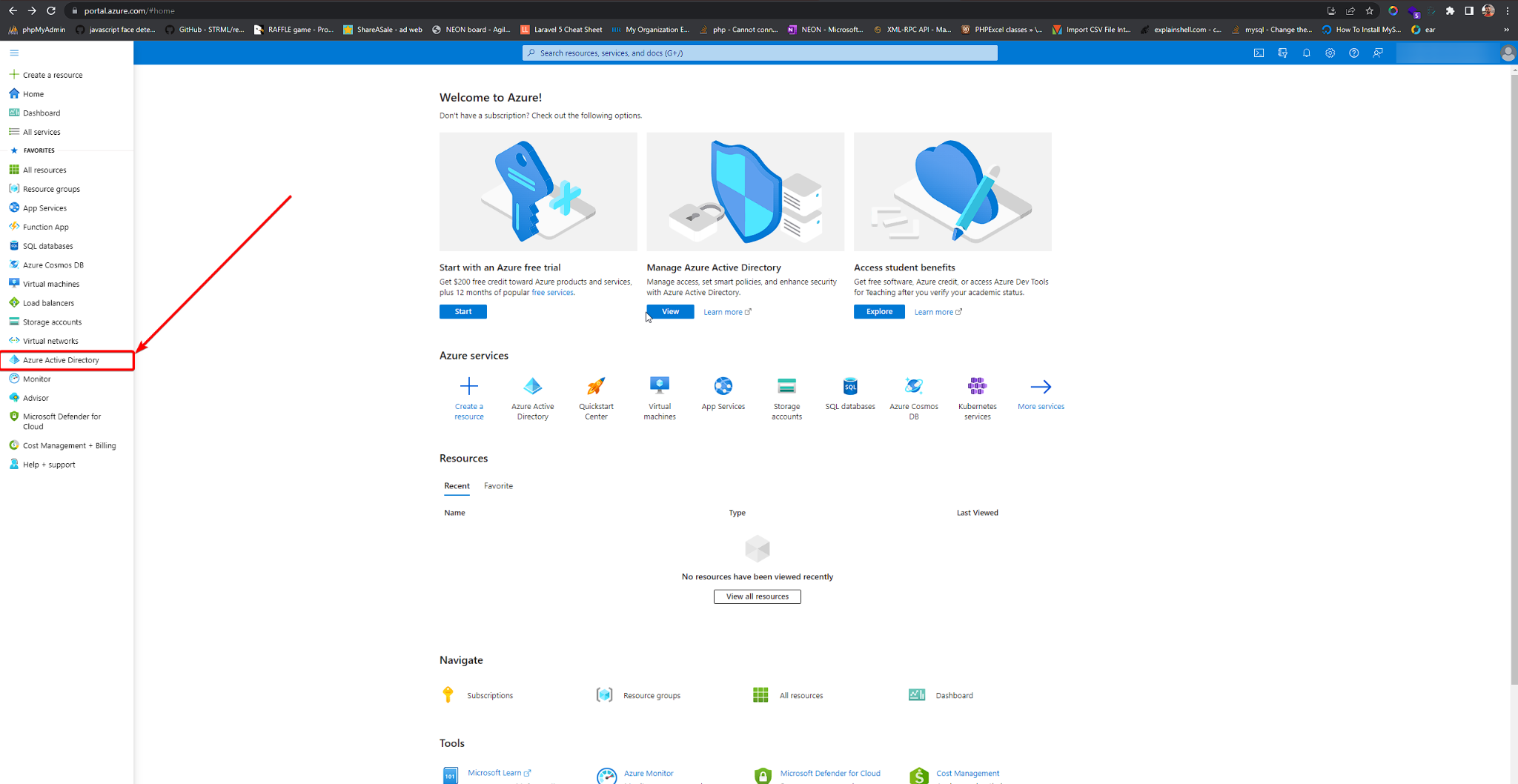Collapse the left portal menu

point(14,53)
